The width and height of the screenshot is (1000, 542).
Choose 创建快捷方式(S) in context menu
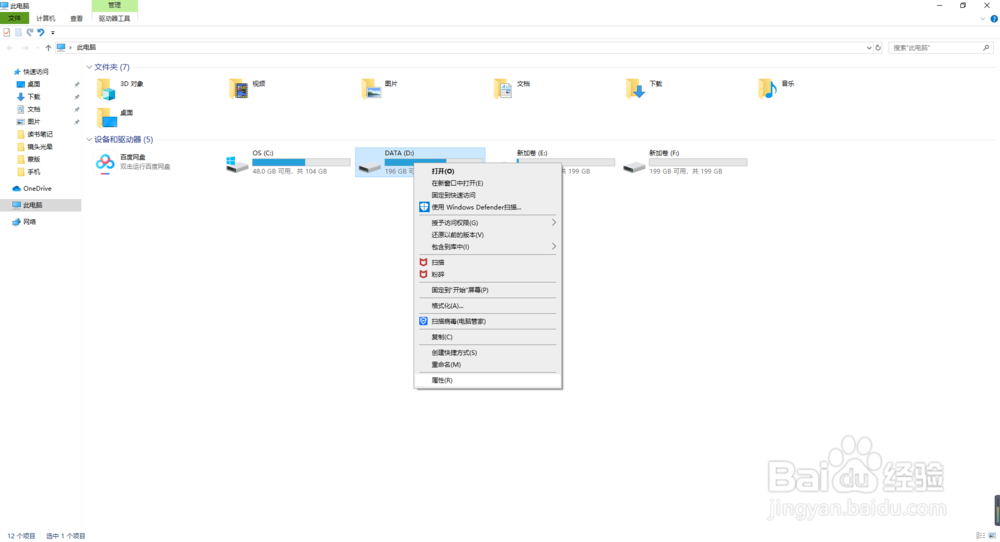[488, 353]
